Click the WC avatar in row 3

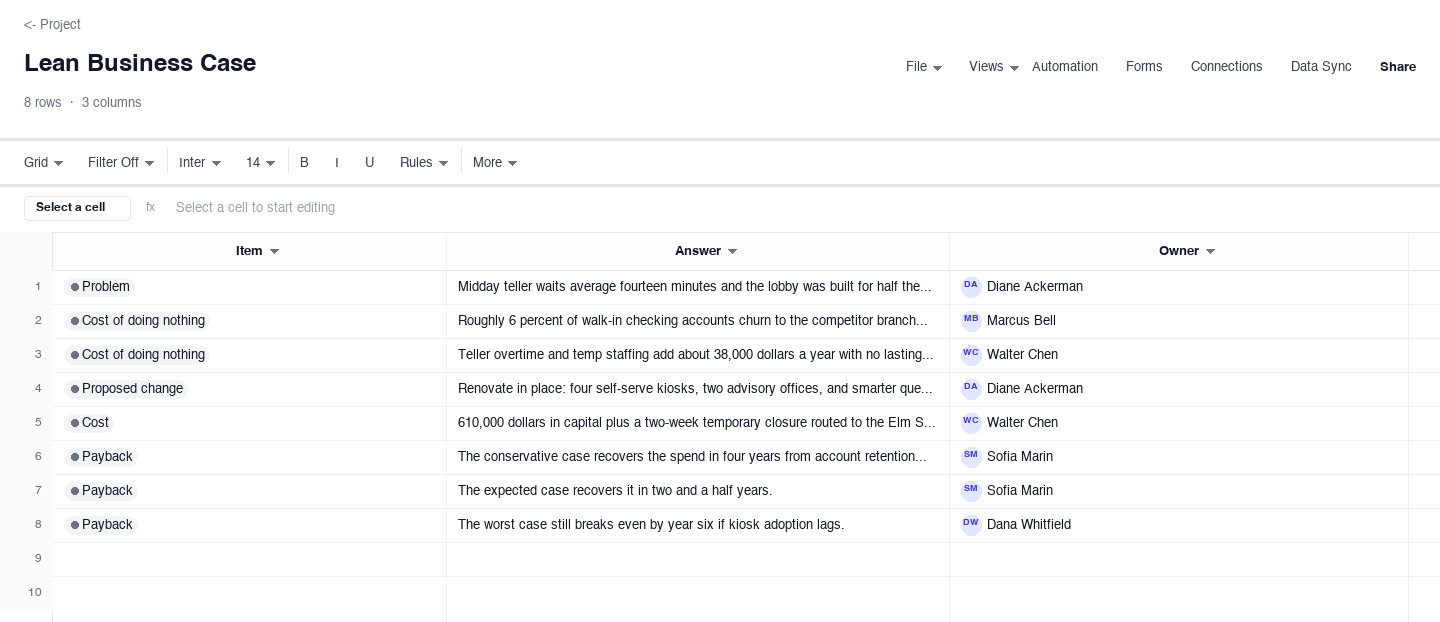(971, 355)
